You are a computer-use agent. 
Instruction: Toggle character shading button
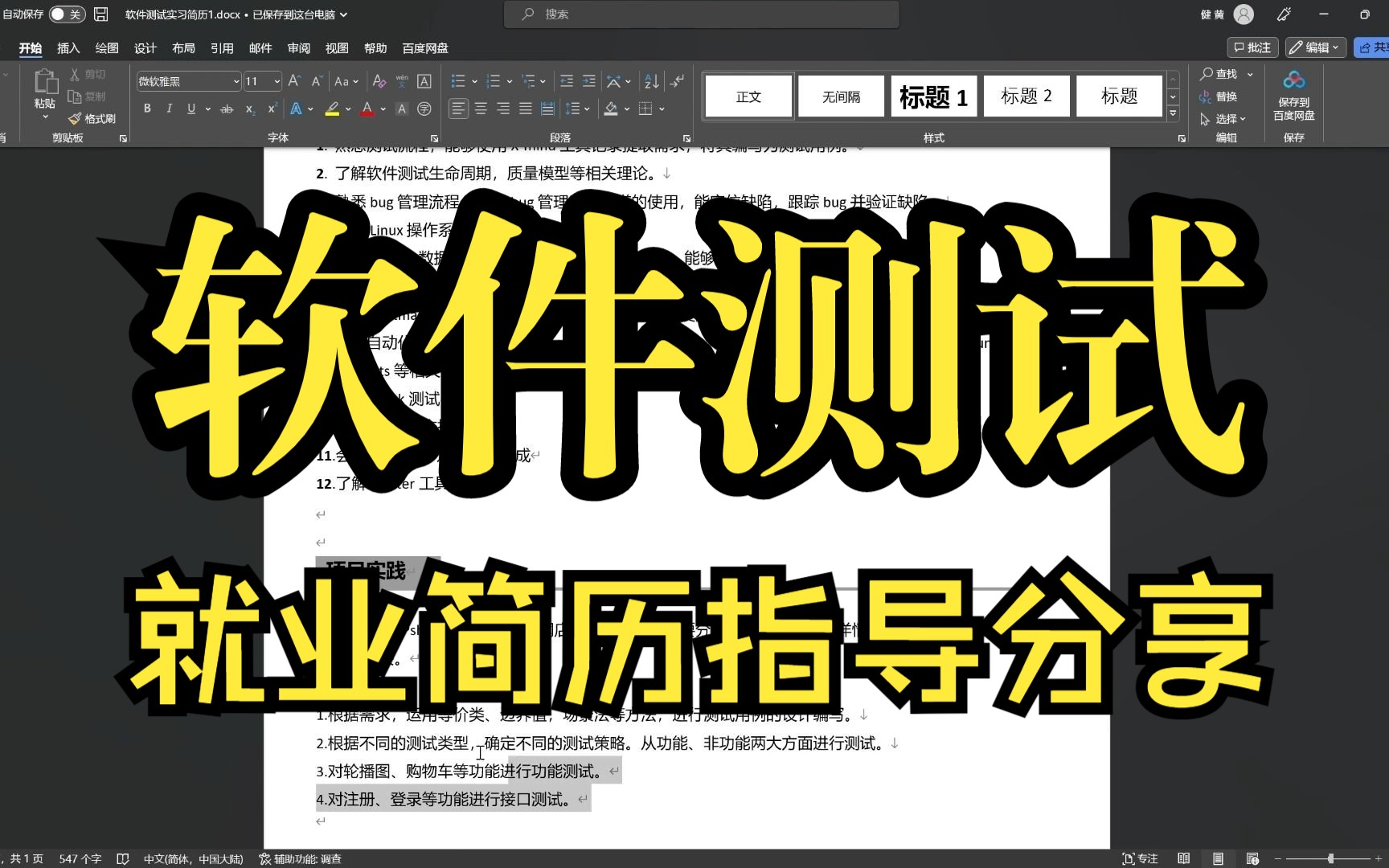403,108
